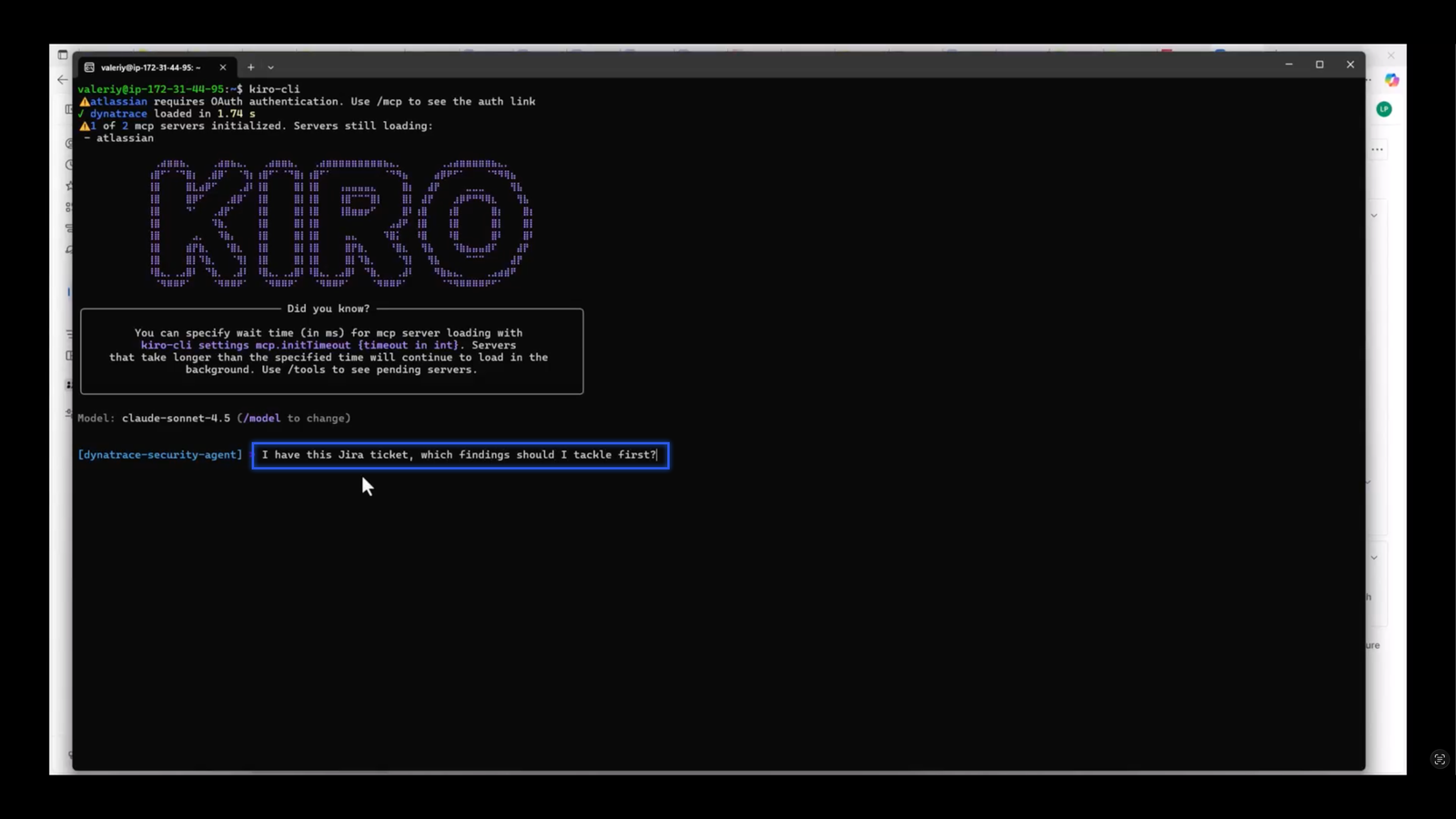
Task: Click the '- atlassian' pending server entry
Action: point(118,138)
